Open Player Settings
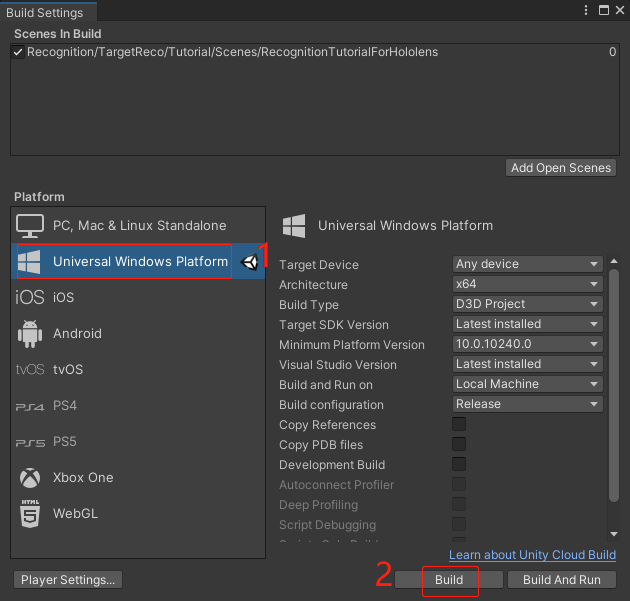 pyautogui.click(x=68, y=580)
